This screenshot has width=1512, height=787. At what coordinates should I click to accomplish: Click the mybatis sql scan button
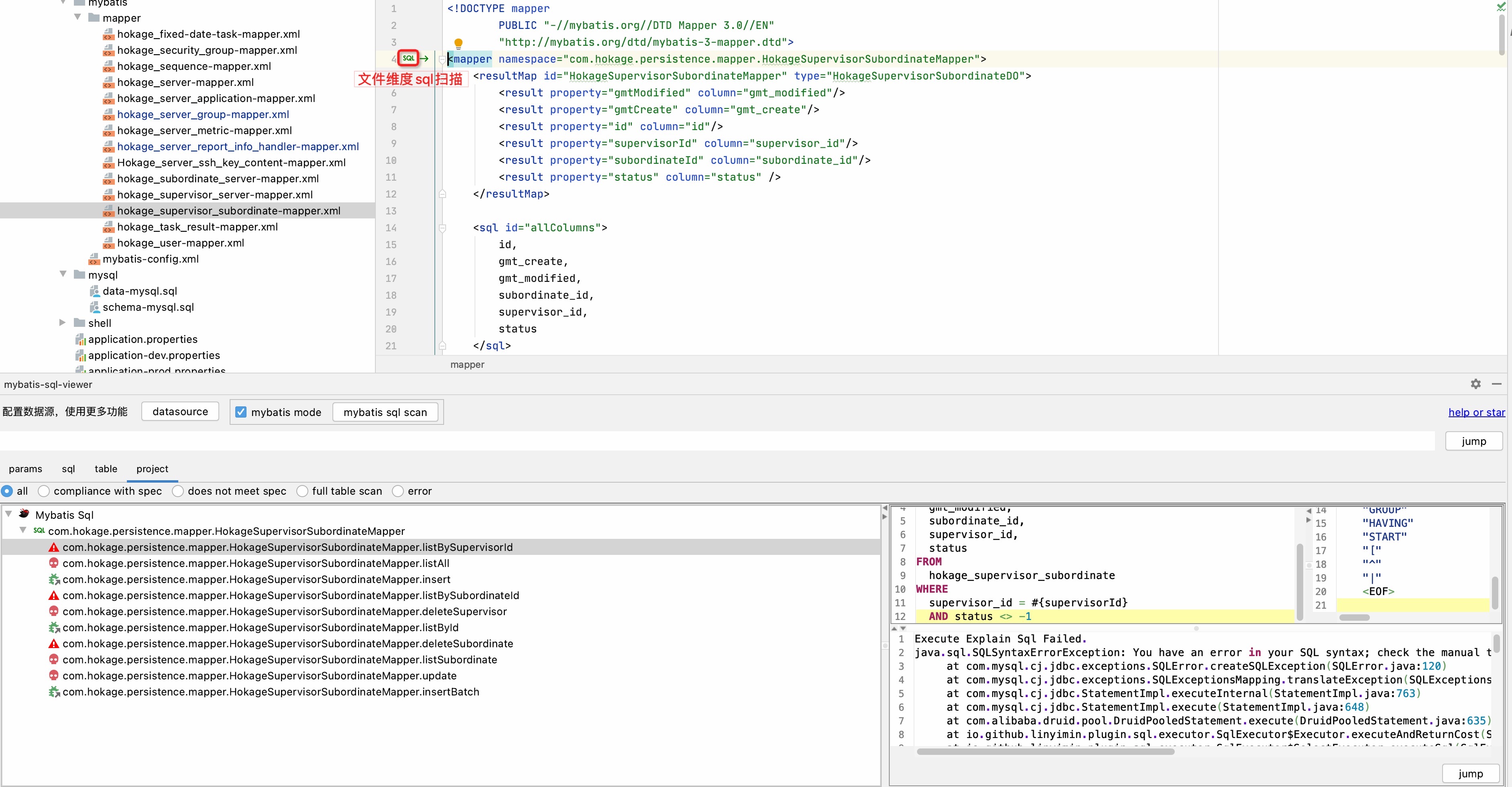pyautogui.click(x=385, y=412)
